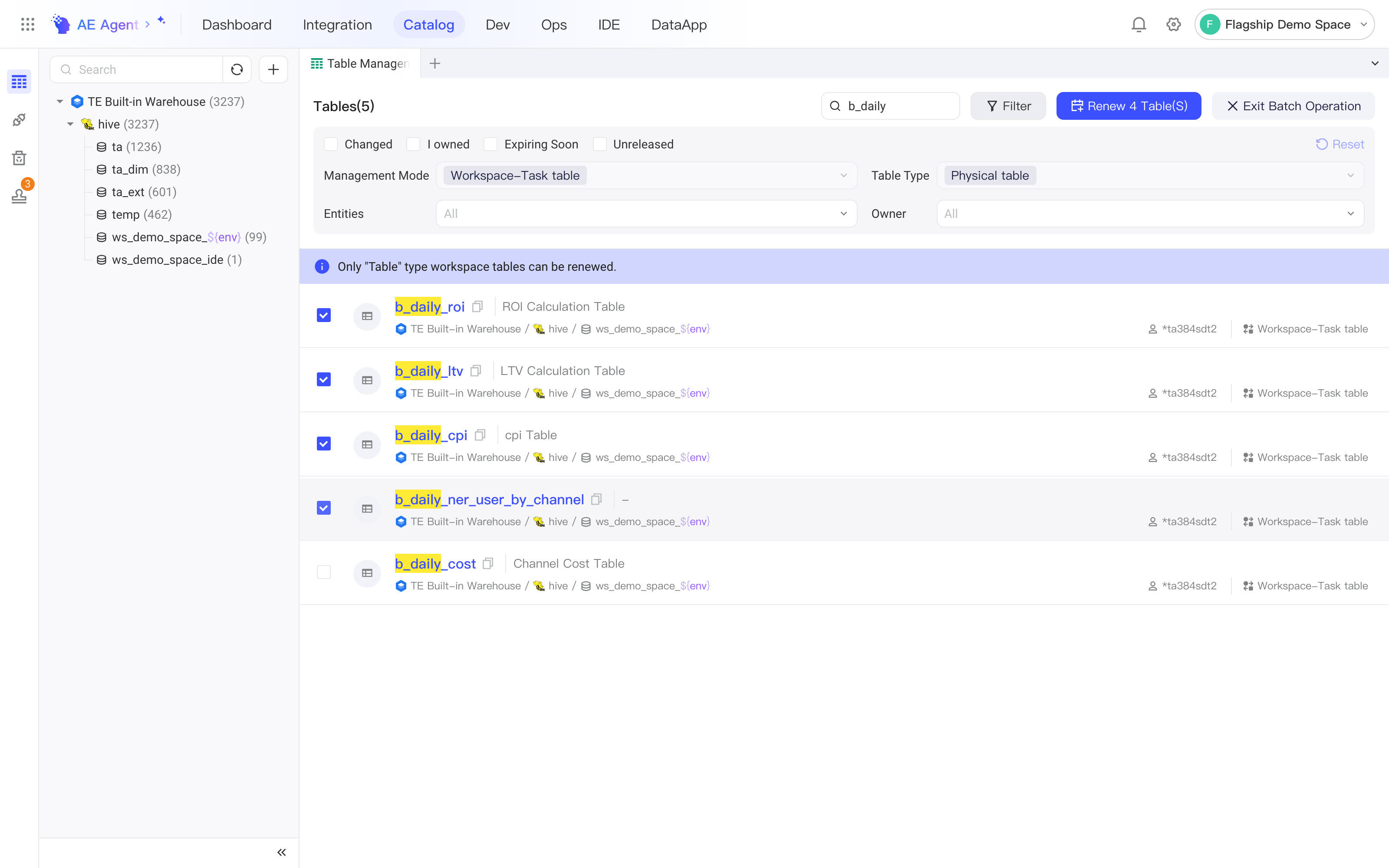Reset the filters
Screen dimensions: 1389x868
[x=1340, y=144]
